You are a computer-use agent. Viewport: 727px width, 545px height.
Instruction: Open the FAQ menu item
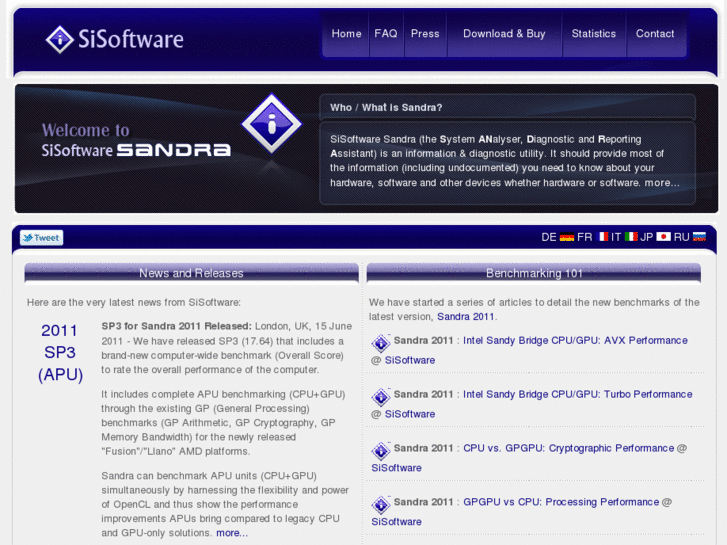click(386, 34)
